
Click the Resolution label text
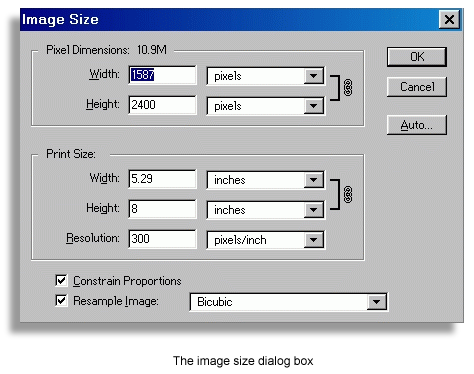click(x=93, y=238)
